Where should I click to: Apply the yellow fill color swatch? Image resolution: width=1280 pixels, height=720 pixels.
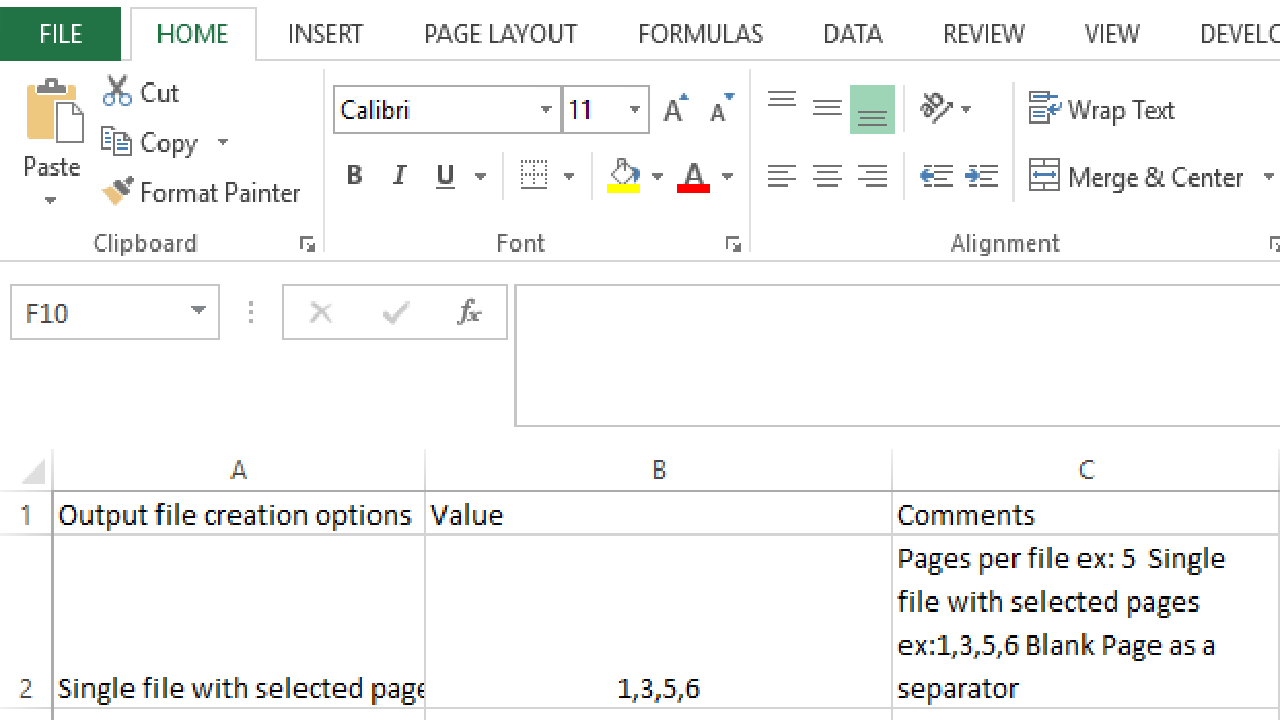tap(624, 177)
